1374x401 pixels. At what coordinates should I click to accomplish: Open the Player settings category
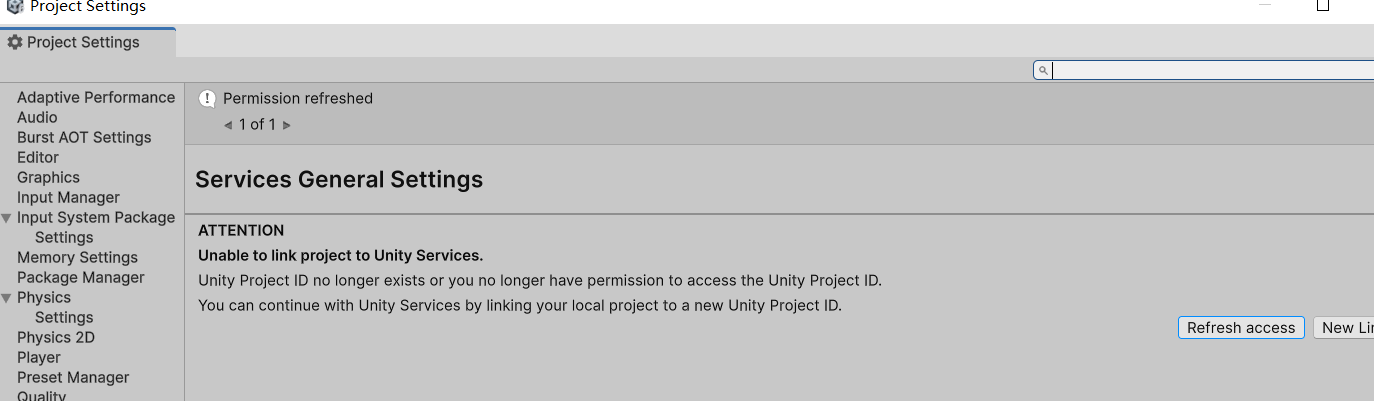click(39, 358)
